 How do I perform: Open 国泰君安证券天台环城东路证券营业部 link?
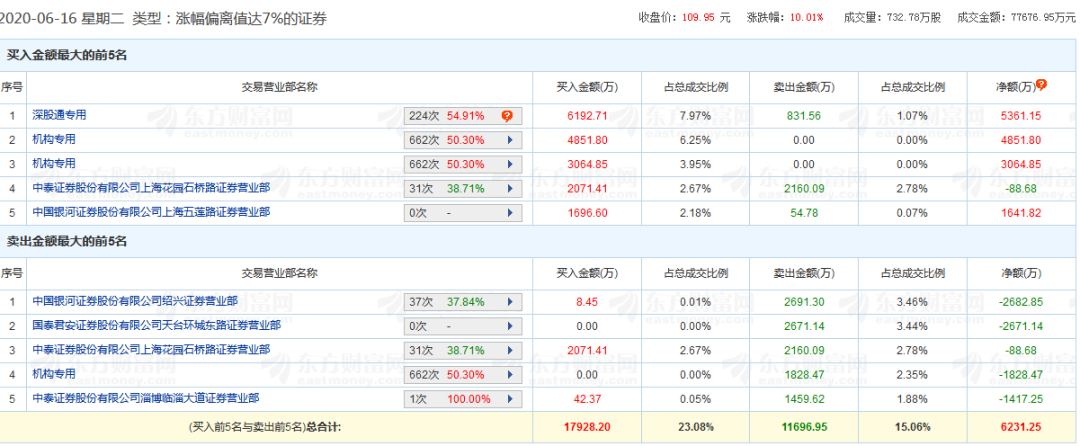(156, 325)
